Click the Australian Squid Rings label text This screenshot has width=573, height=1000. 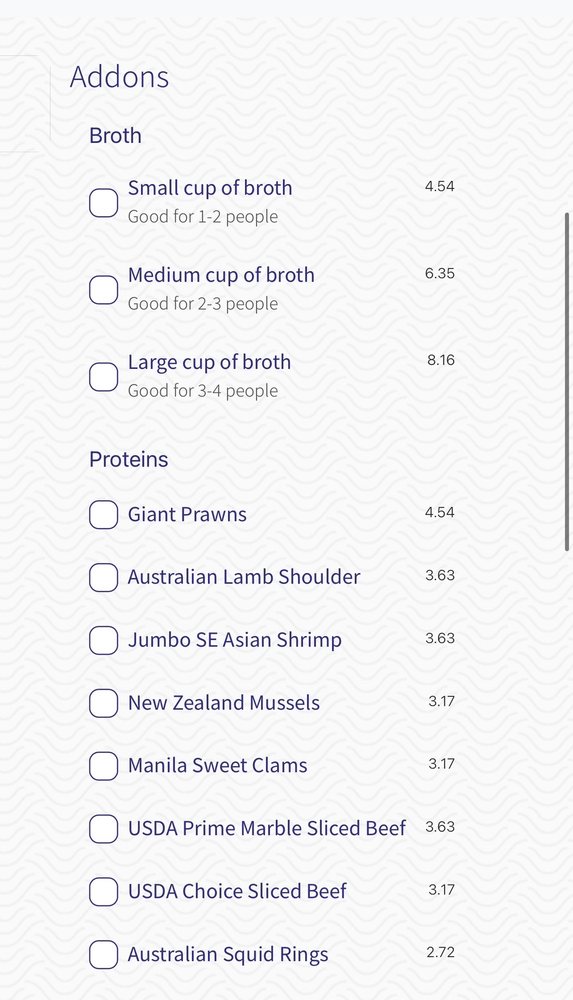pyautogui.click(x=228, y=954)
